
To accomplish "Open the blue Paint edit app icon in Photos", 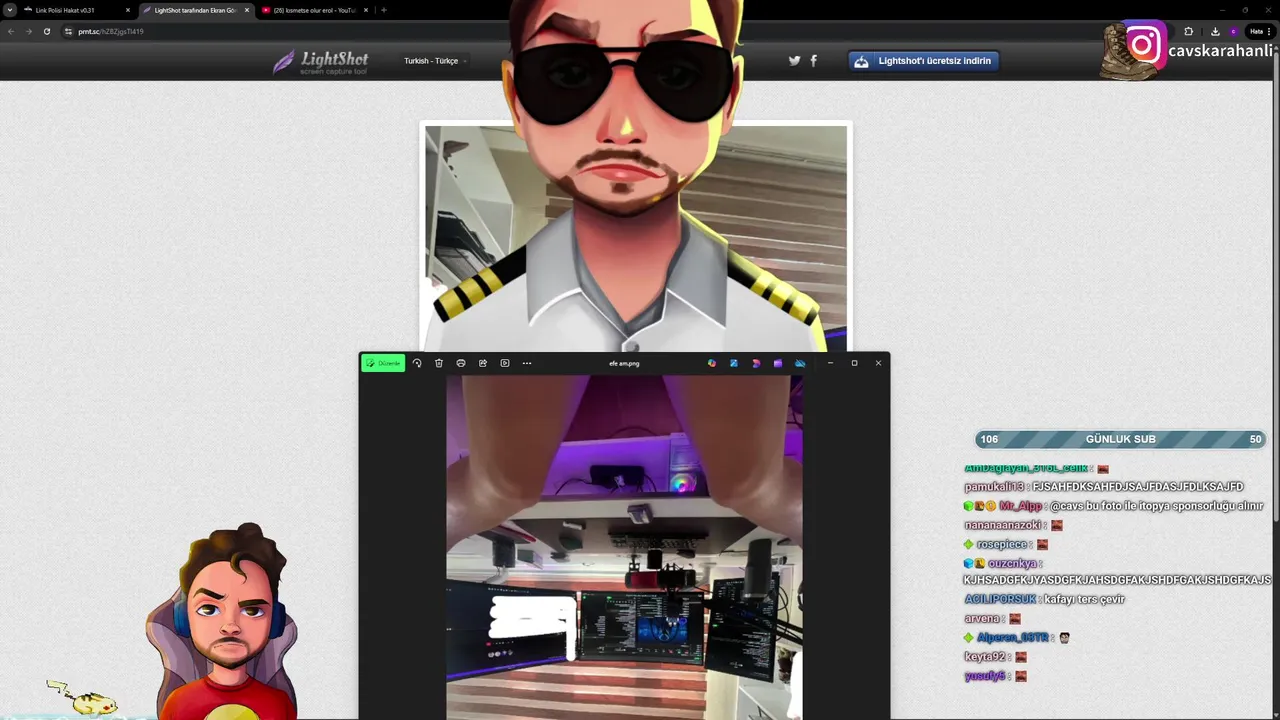I will click(x=734, y=363).
